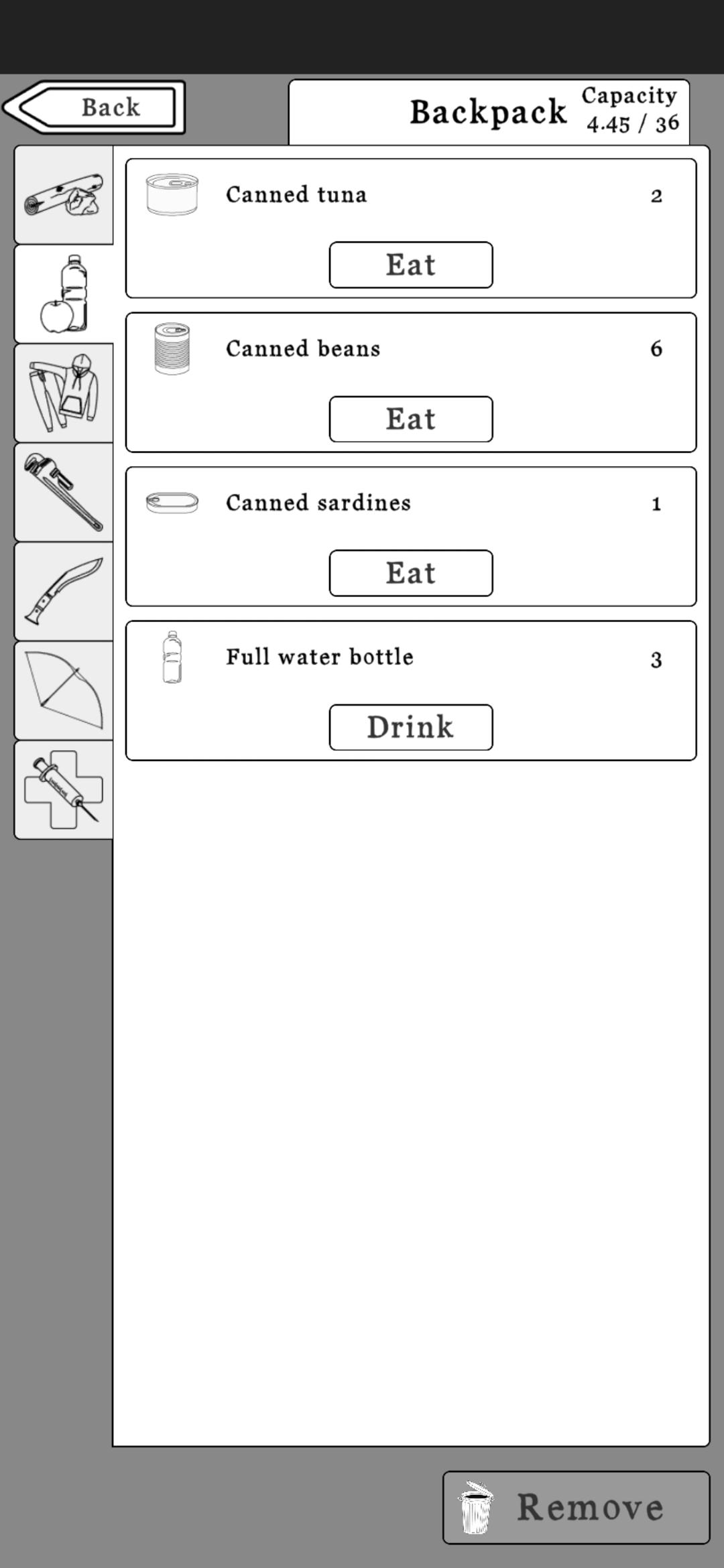The height and width of the screenshot is (1568, 724).
Task: Drink the full water bottle
Action: coord(410,728)
